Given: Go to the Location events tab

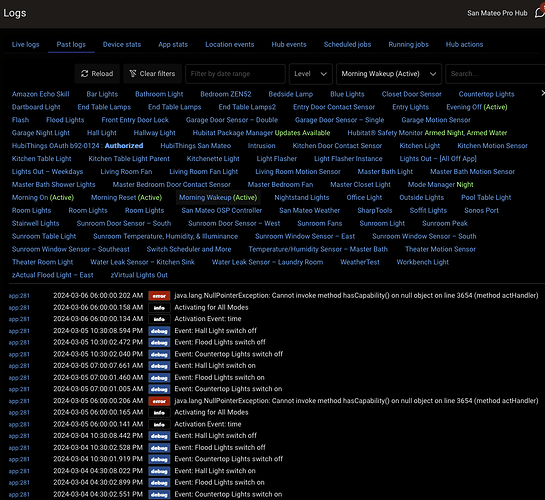Looking at the screenshot, I should click(x=229, y=44).
